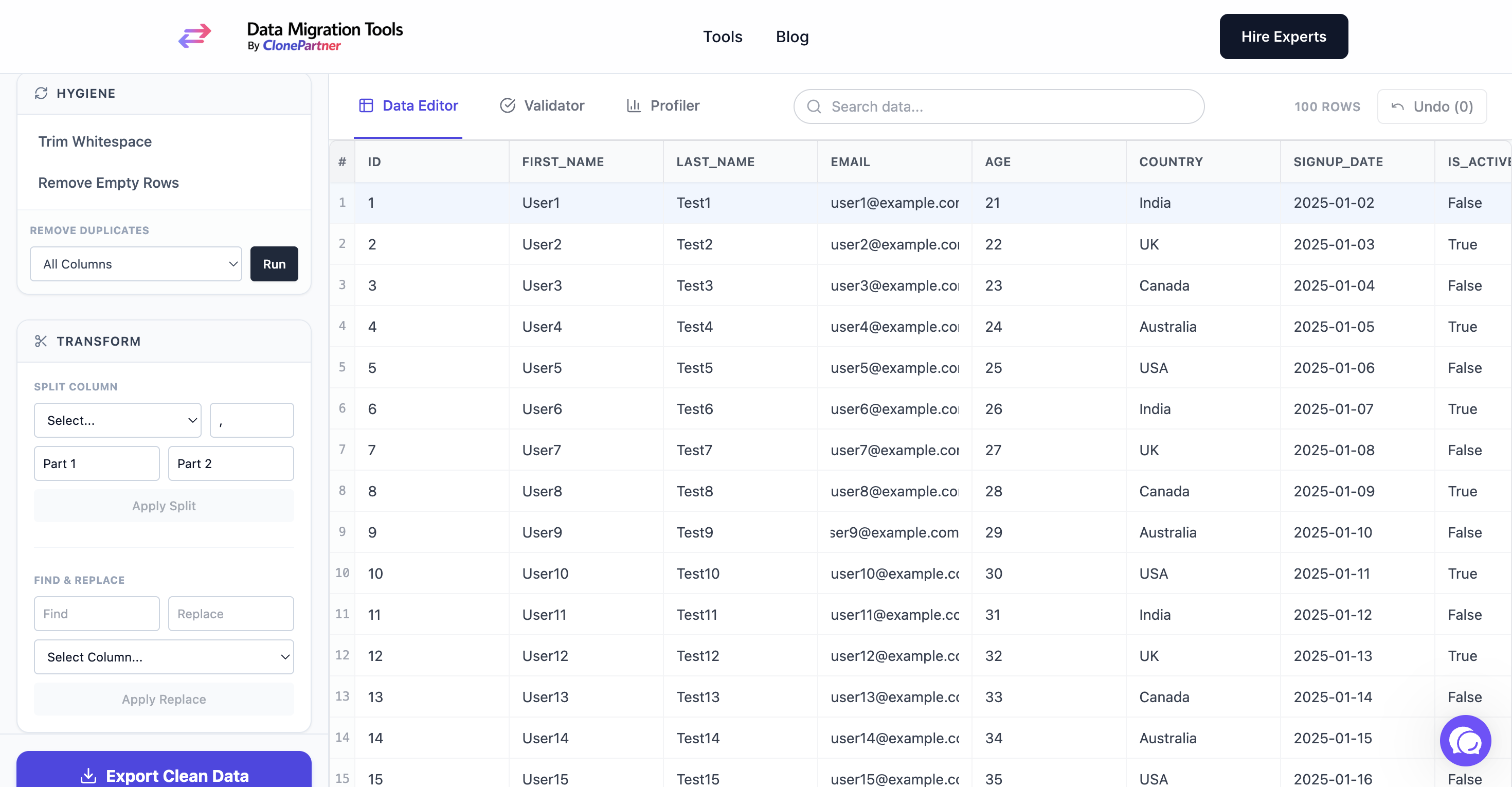
Task: Click the Run duplicates button
Action: pyautogui.click(x=274, y=264)
